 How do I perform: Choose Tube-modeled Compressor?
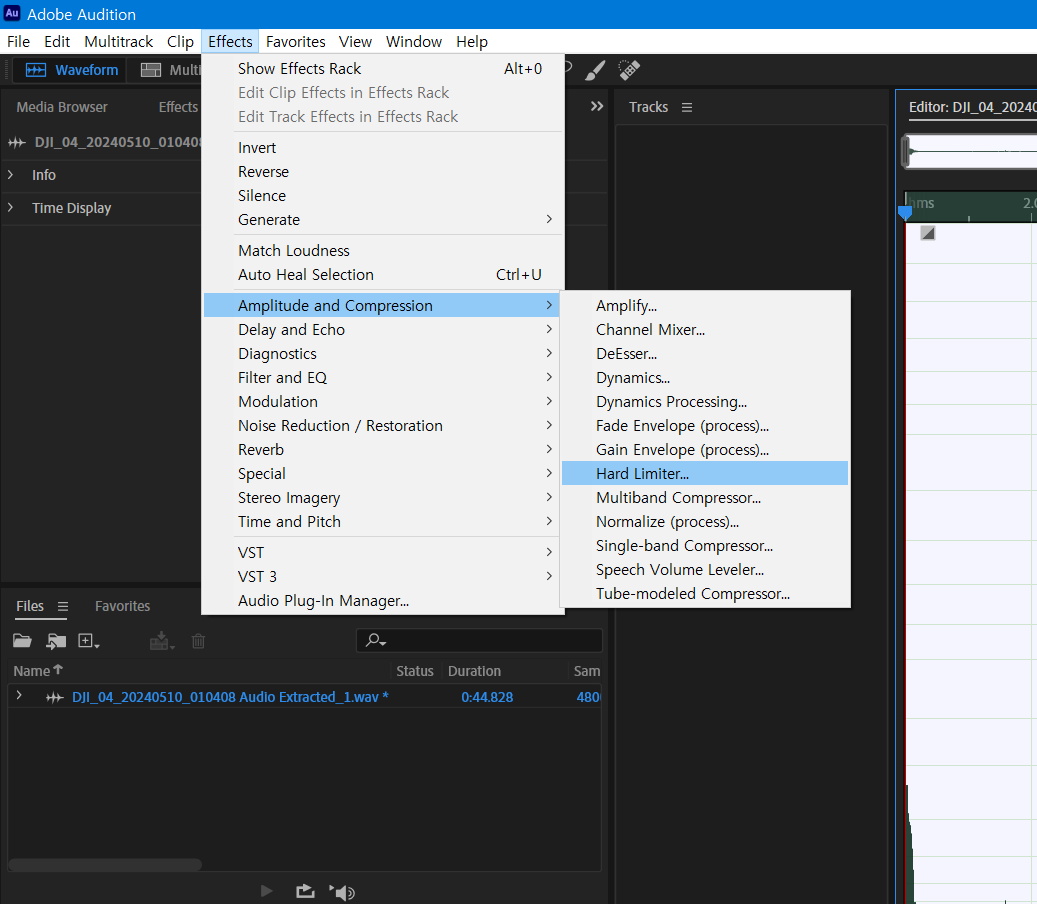705,594
